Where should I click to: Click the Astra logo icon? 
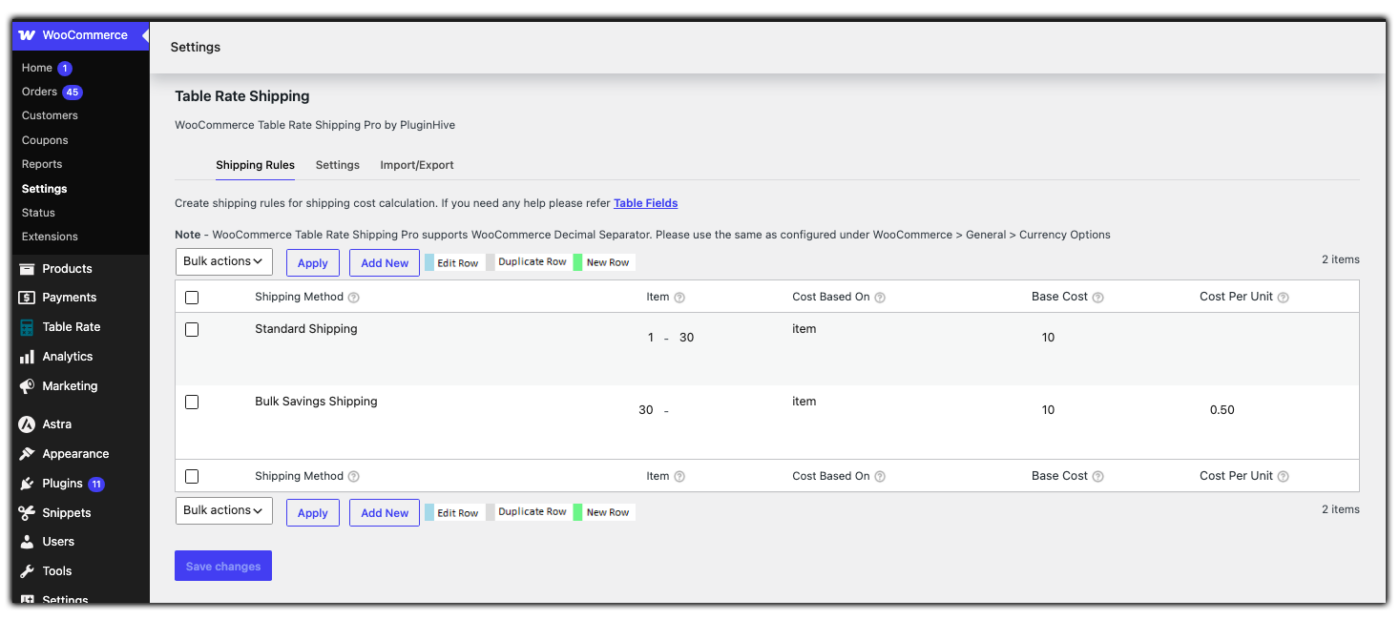coord(27,425)
